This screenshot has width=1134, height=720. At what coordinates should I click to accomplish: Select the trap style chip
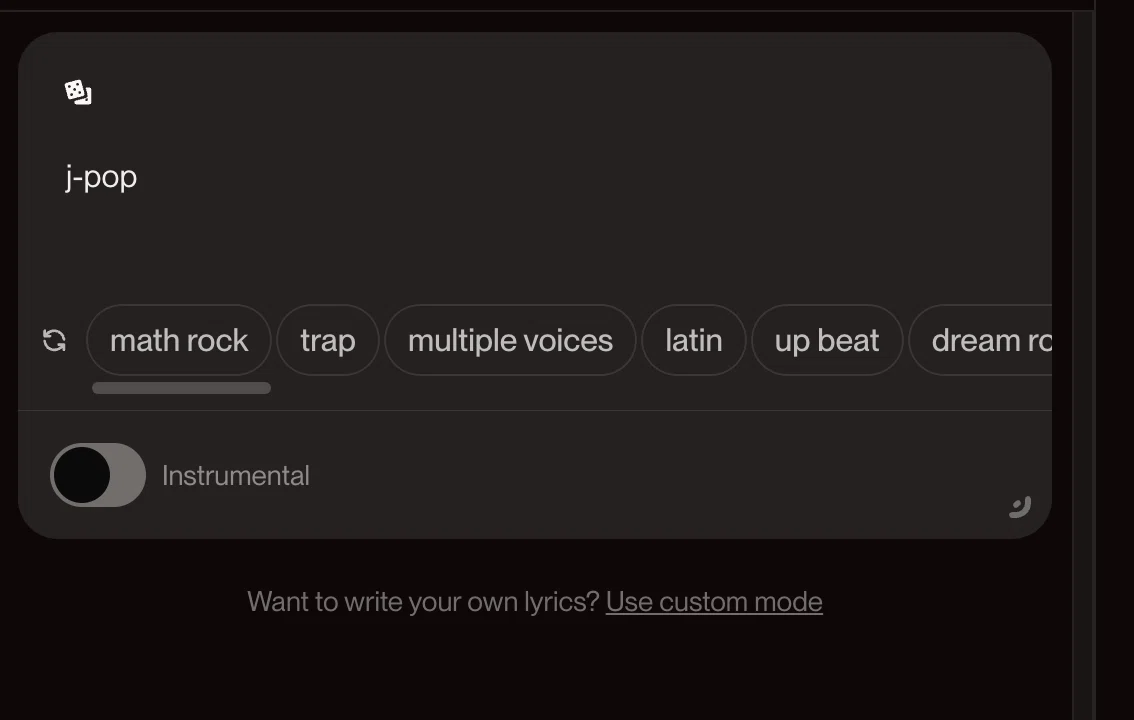coord(328,340)
